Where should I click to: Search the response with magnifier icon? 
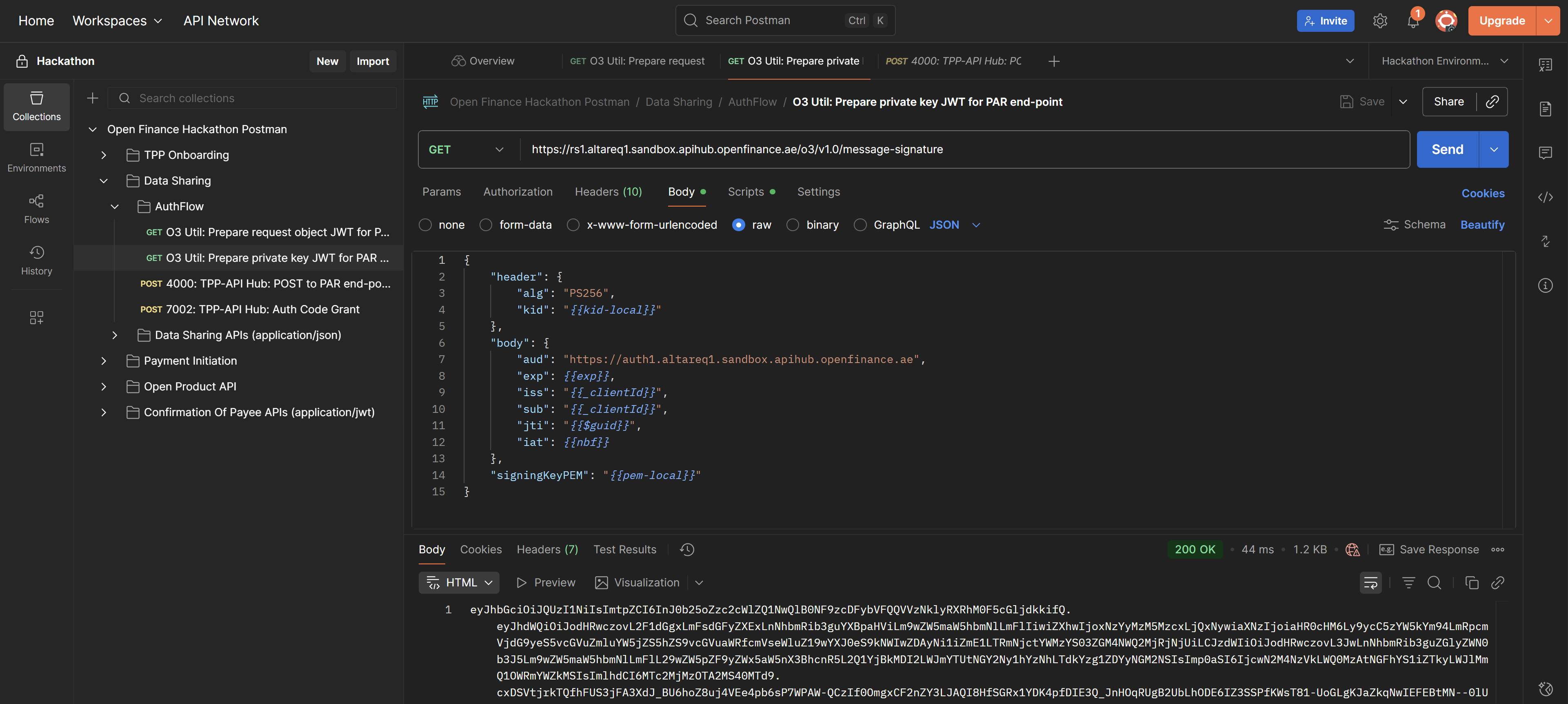[1434, 583]
